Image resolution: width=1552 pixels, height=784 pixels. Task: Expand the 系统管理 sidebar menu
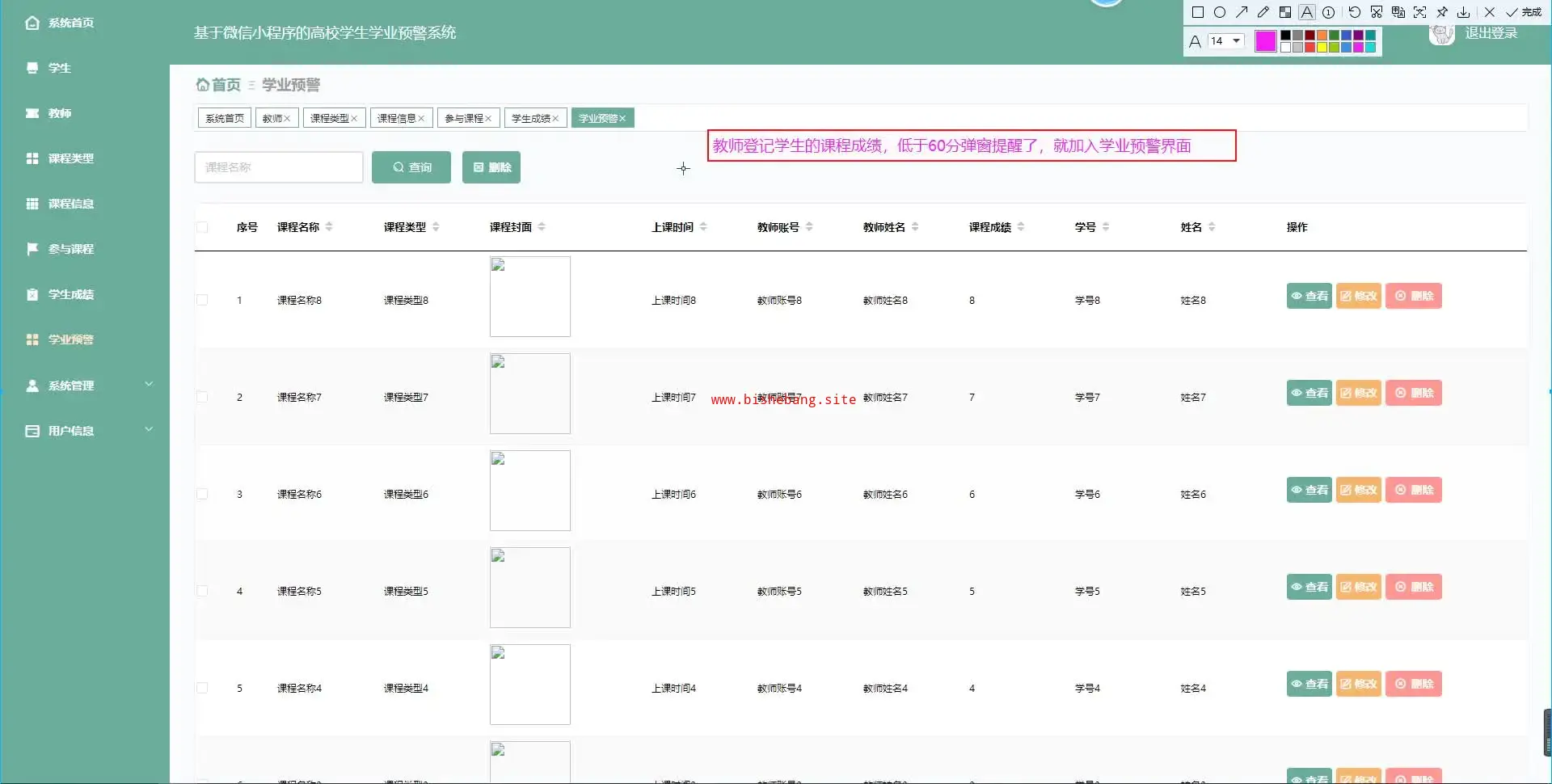pos(89,386)
